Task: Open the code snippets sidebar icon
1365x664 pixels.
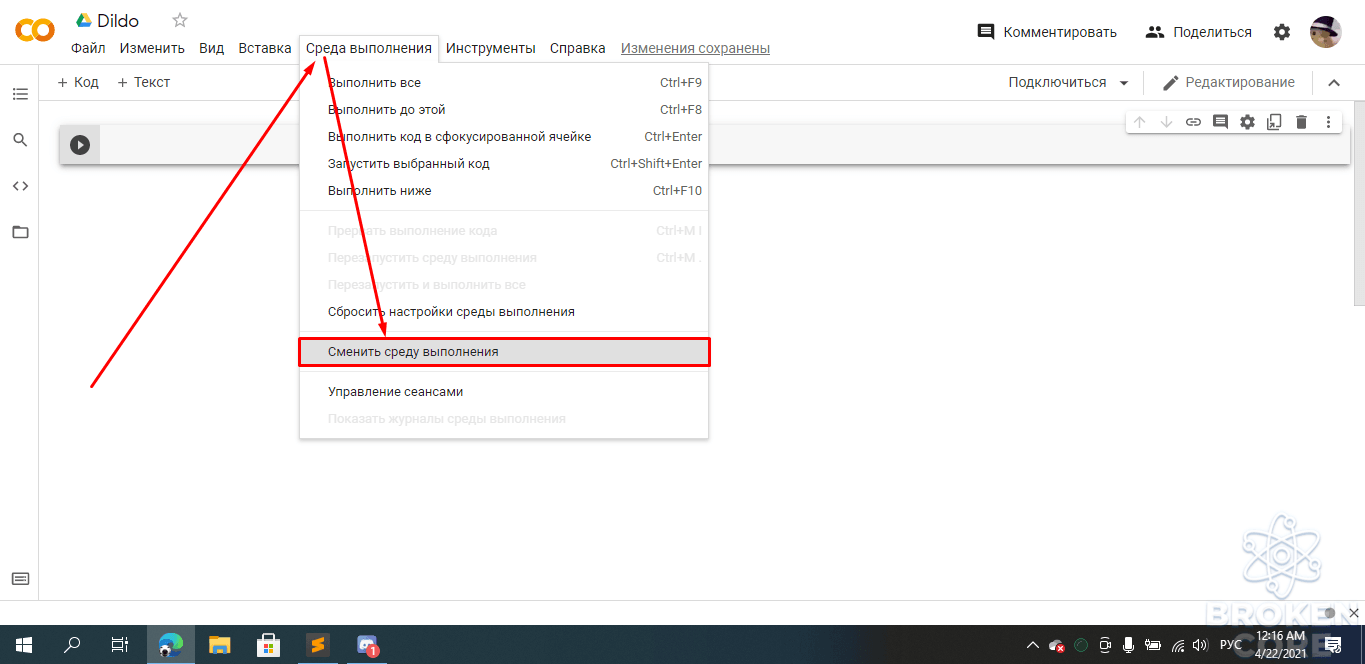Action: [20, 186]
